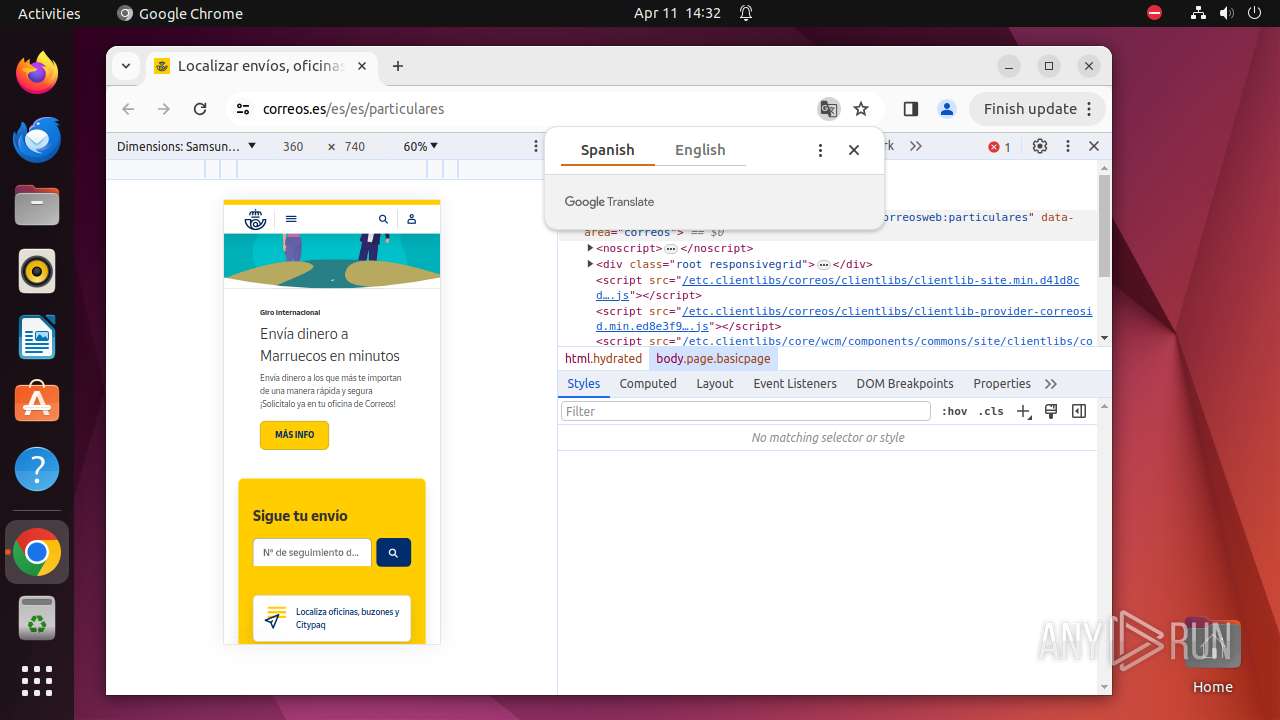1280x720 pixels.
Task: Select body.page.basicpage breadcrumb
Action: tap(713, 359)
